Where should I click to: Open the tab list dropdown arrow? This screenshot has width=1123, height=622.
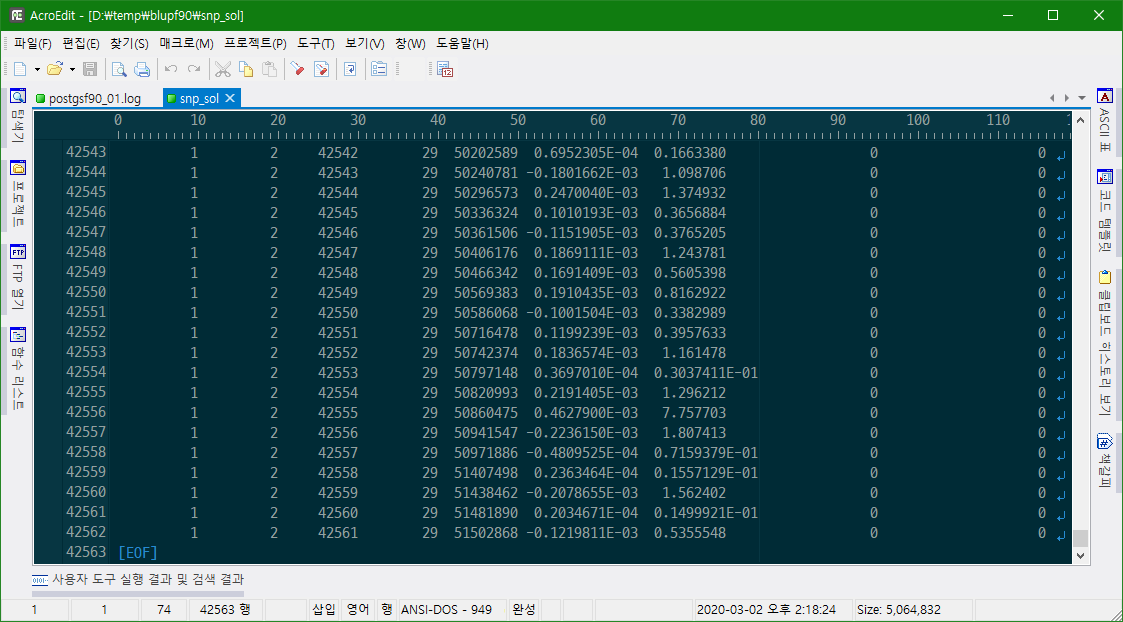point(1082,97)
